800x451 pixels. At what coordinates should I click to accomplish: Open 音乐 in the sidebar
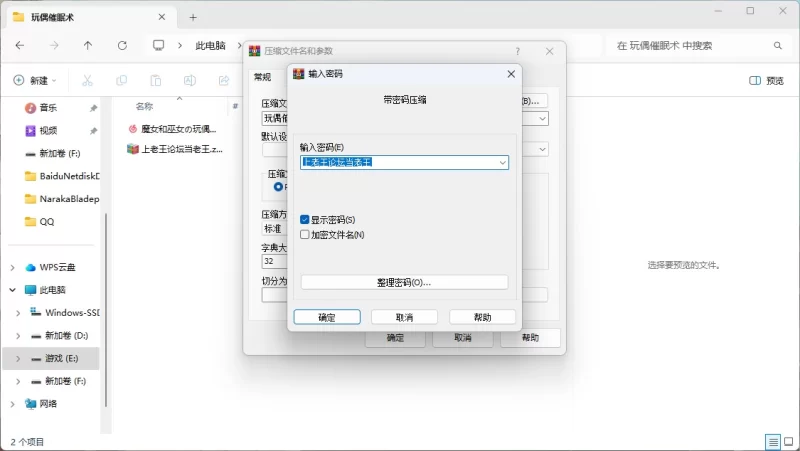click(x=48, y=108)
